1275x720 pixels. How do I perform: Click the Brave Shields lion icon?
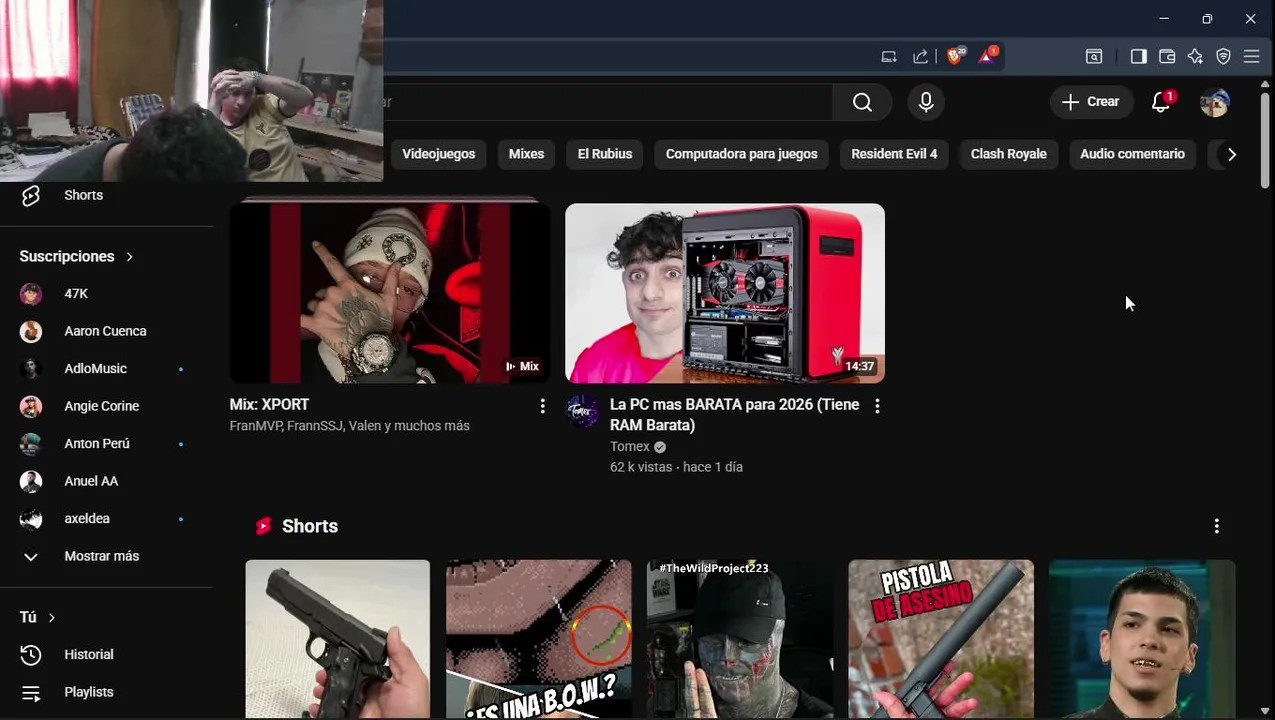click(955, 56)
